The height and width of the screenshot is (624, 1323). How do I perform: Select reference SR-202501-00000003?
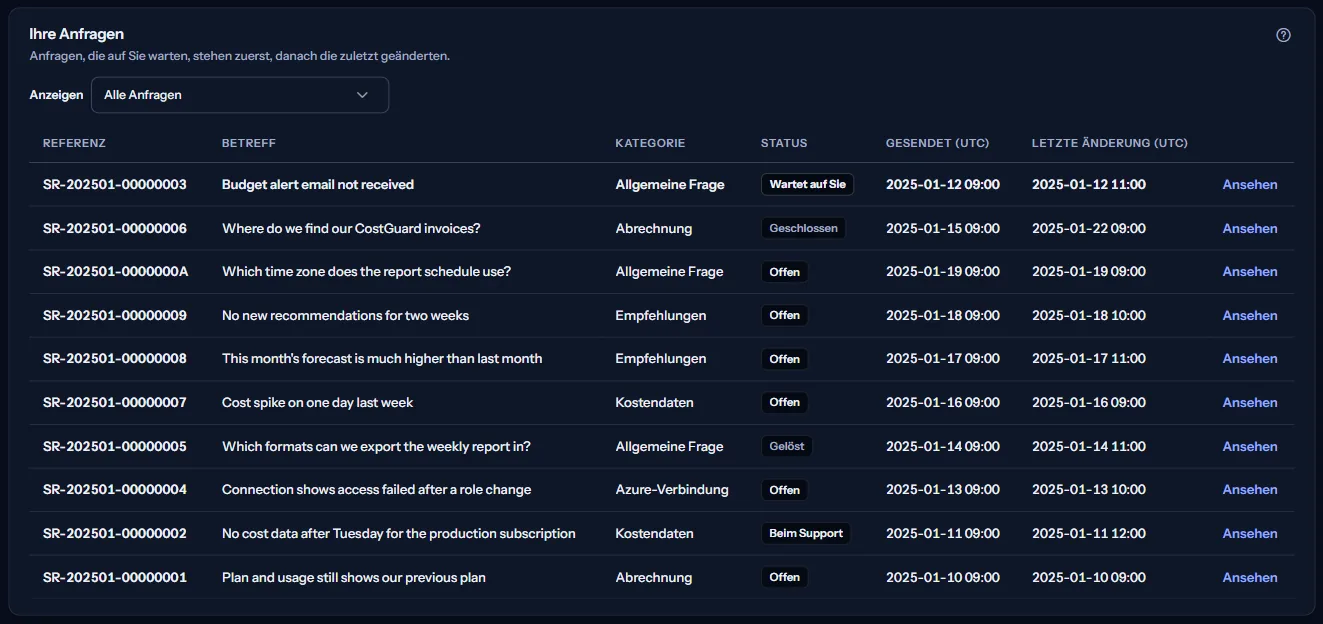tap(115, 185)
